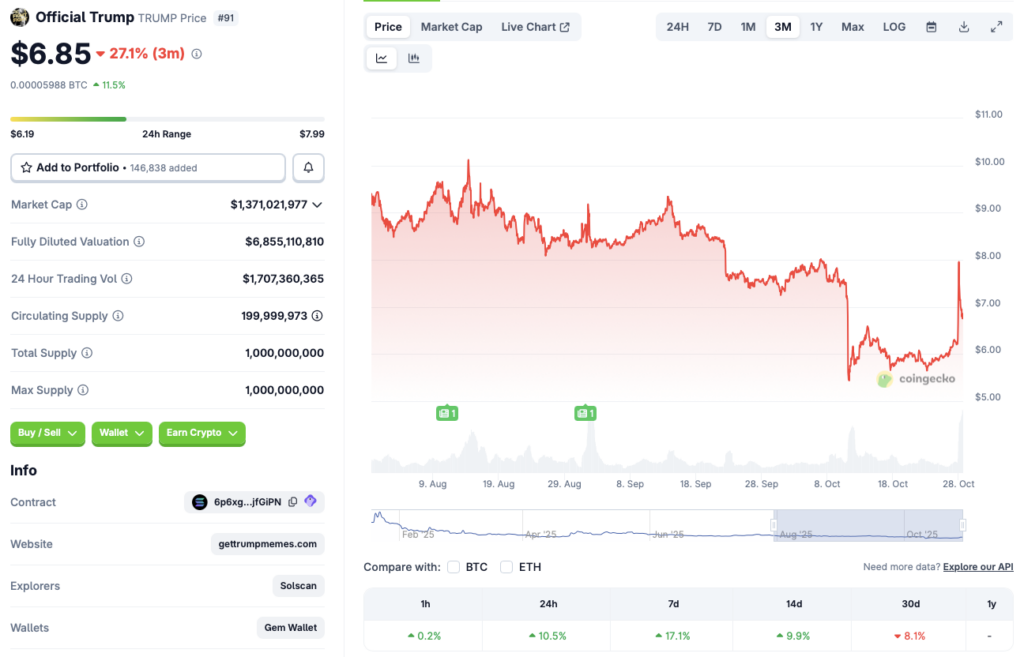Open the Buy / Sell dropdown
This screenshot has height=657, width=1024.
[47, 433]
